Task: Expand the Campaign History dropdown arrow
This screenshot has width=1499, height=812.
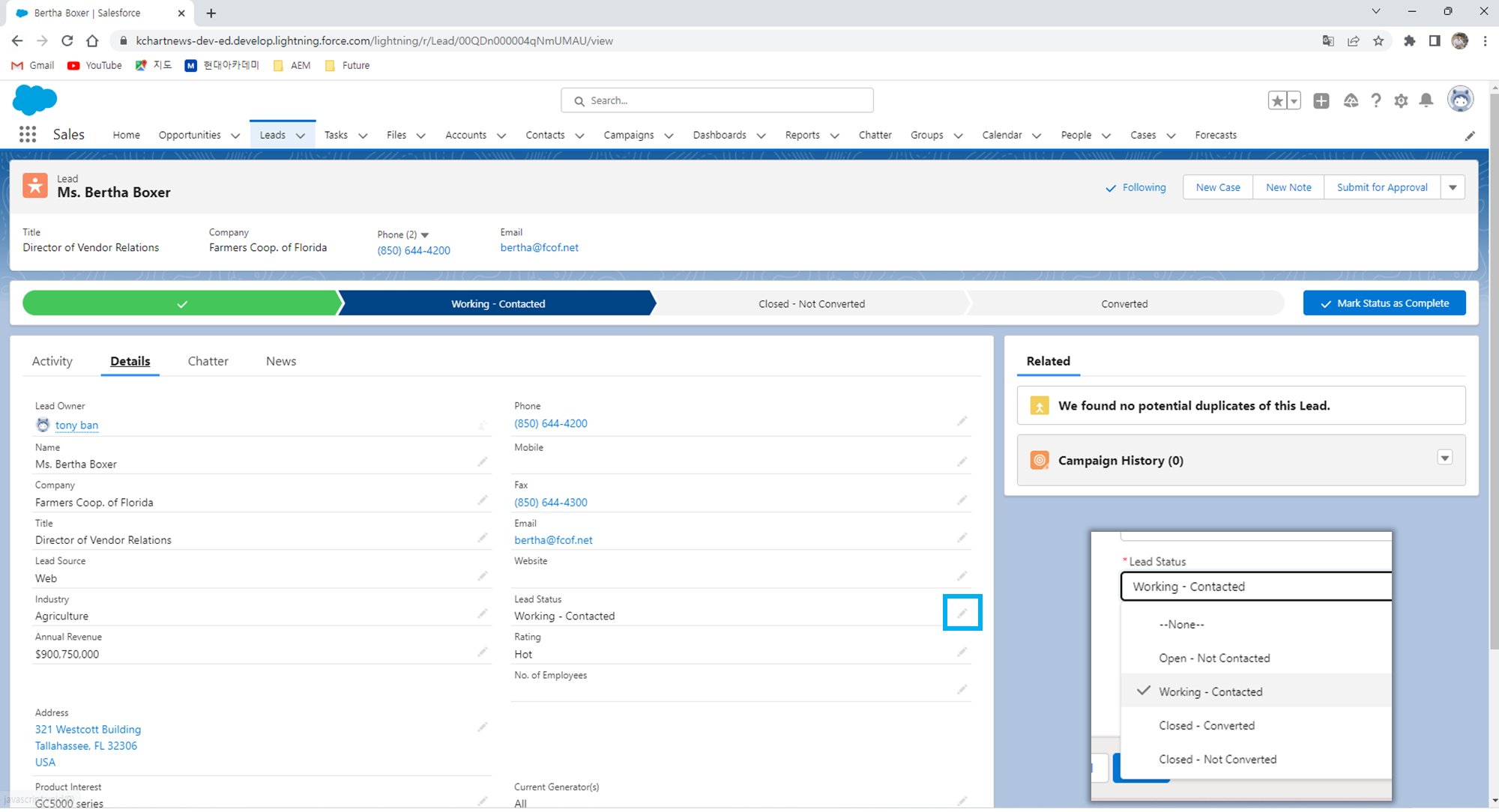Action: [x=1444, y=458]
